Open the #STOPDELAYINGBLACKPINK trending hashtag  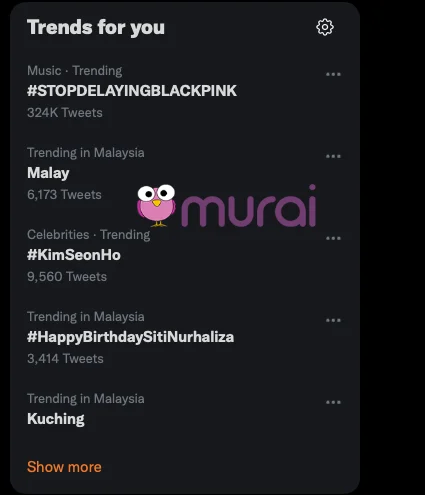pyautogui.click(x=132, y=91)
